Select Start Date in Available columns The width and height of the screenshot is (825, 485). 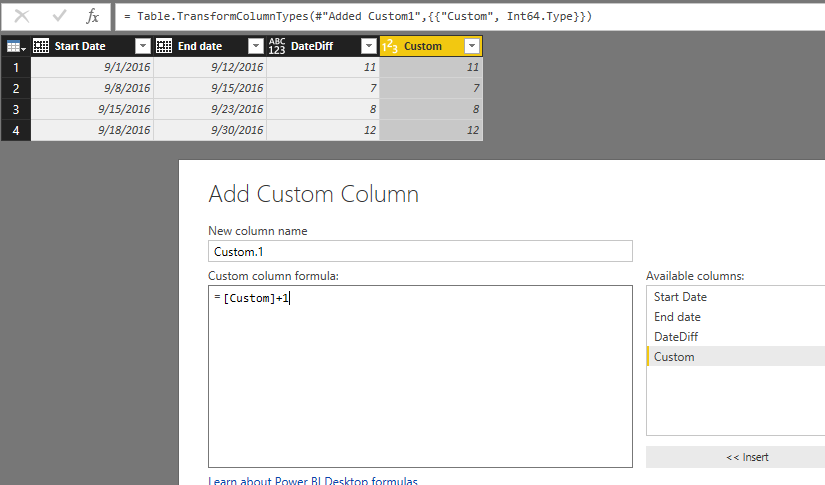[x=736, y=297]
